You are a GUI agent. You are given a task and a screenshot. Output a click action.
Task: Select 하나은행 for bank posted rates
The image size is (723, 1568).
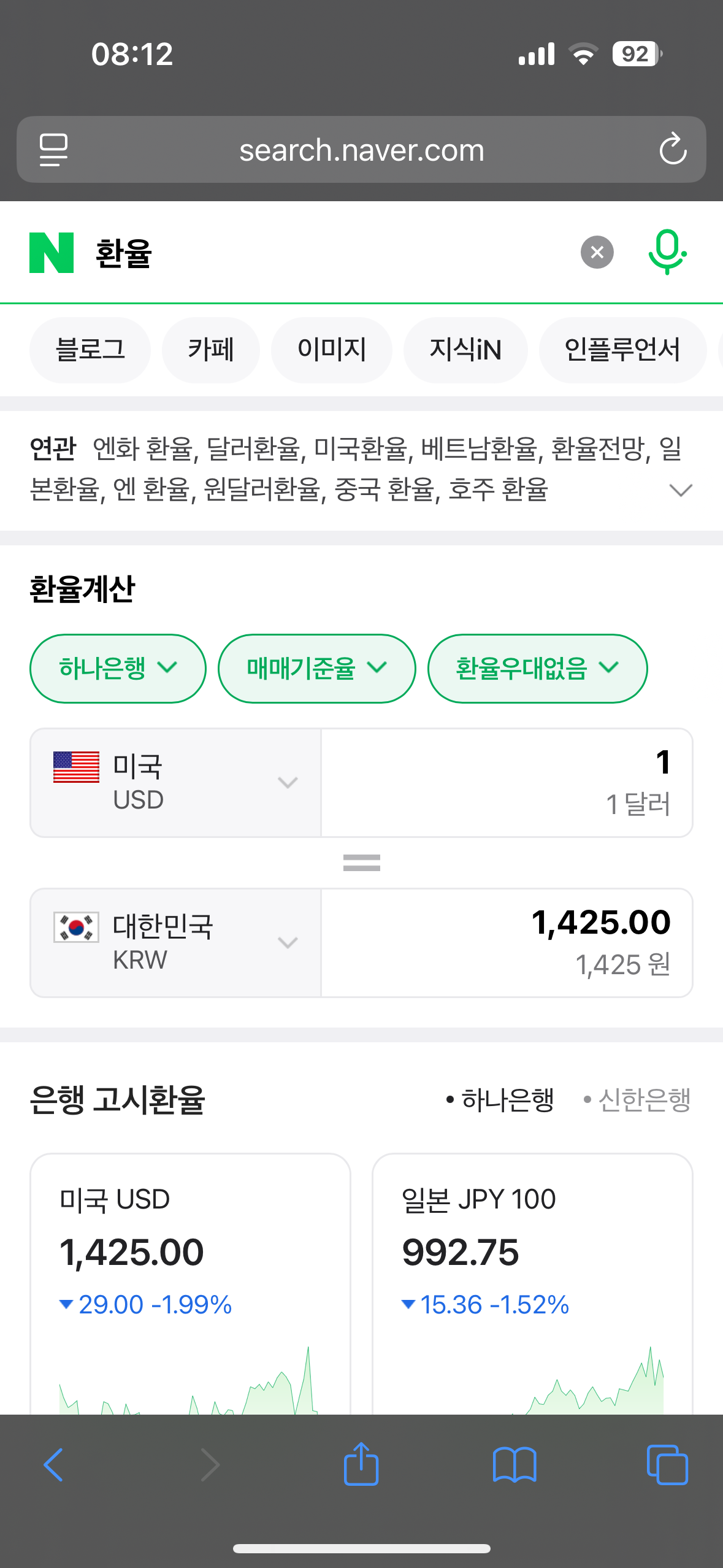500,1099
